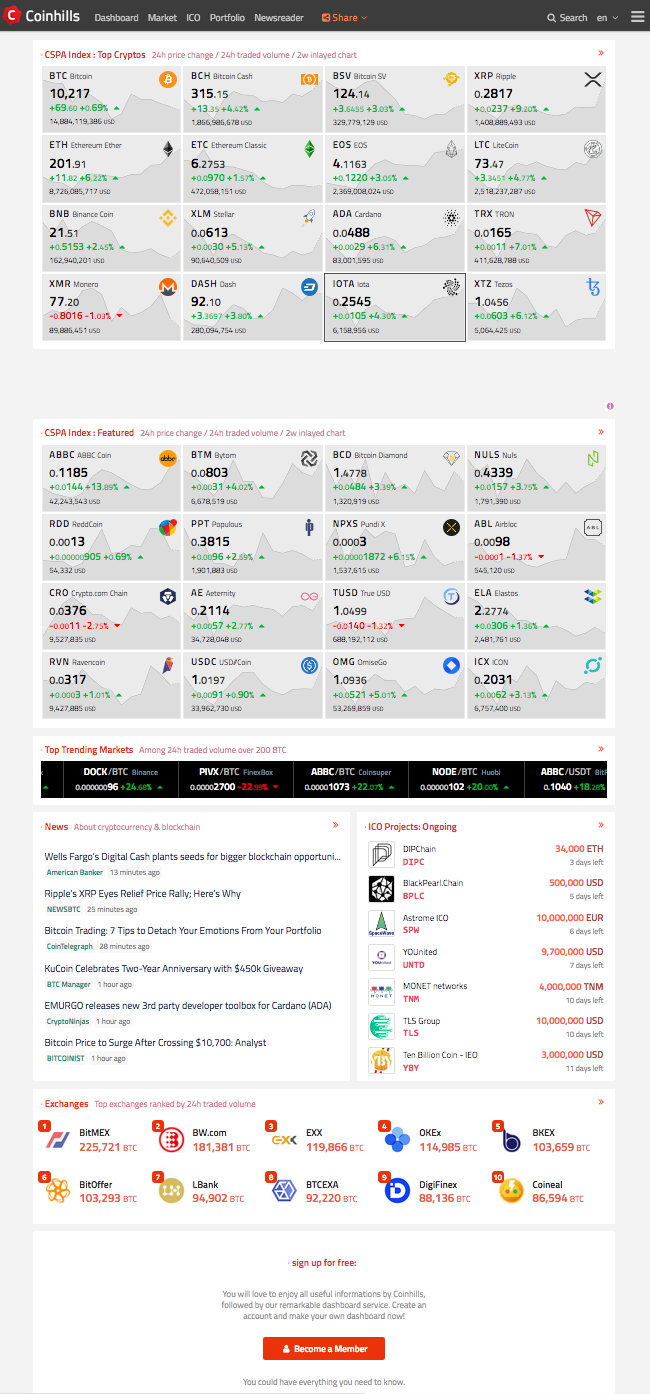The image size is (650, 1394).
Task: Click the Cardano logo icon
Action: pos(452,218)
